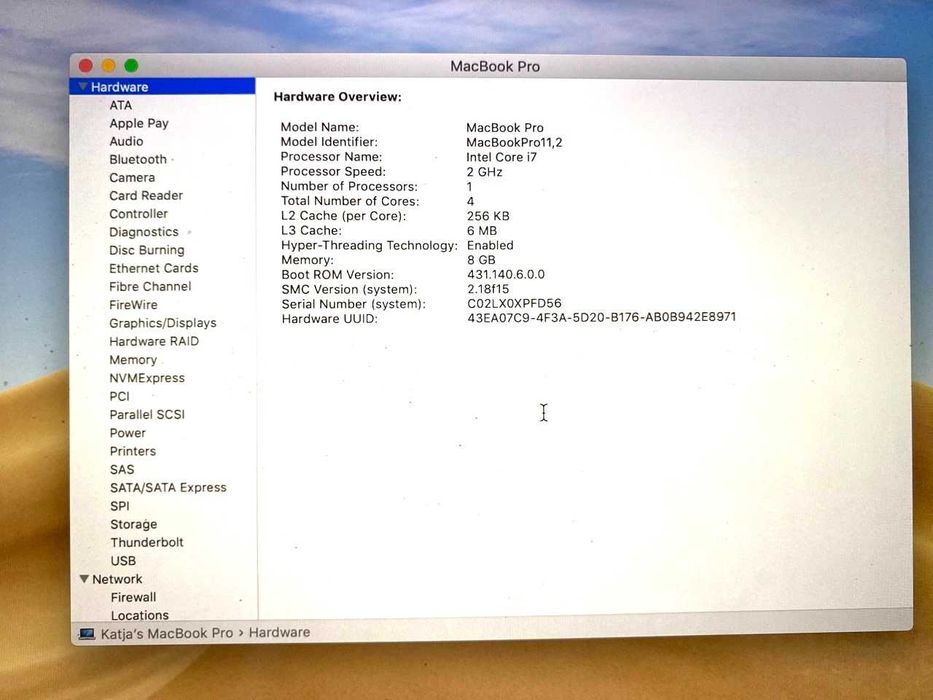Click the Hyper-Threading Technology label
Screen dimensions: 933x700
[x=370, y=245]
